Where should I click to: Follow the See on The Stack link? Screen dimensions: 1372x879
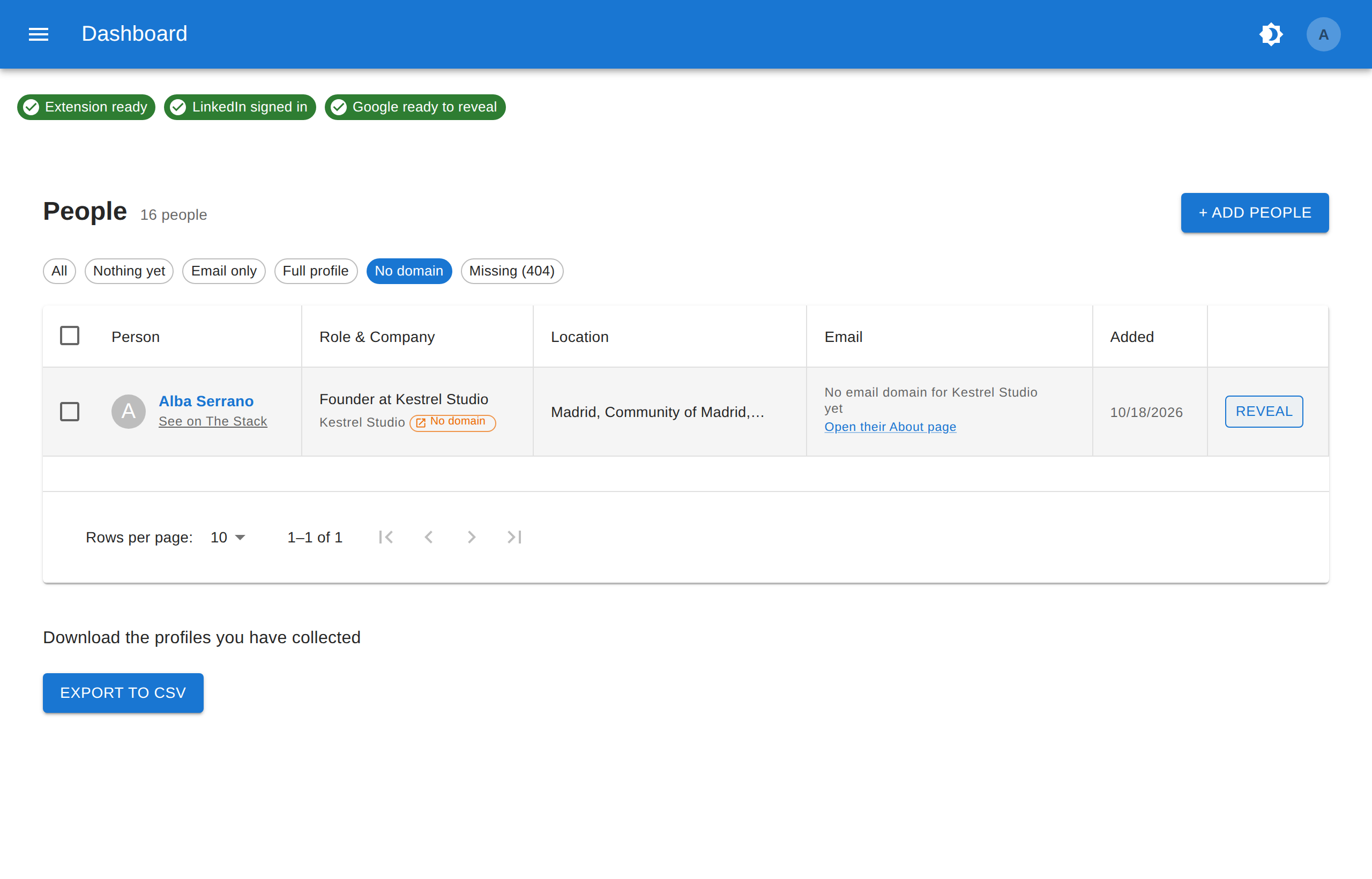pos(213,421)
